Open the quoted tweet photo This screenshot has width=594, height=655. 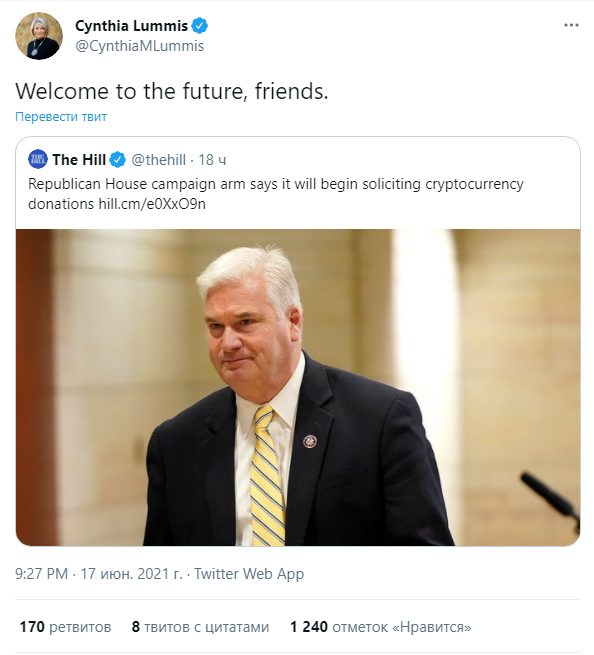pyautogui.click(x=298, y=387)
